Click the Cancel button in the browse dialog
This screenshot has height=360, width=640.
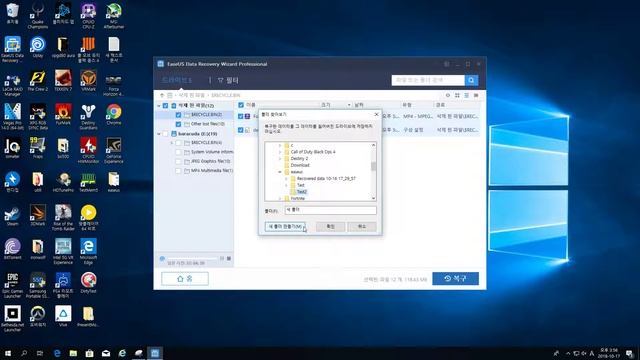tap(362, 227)
